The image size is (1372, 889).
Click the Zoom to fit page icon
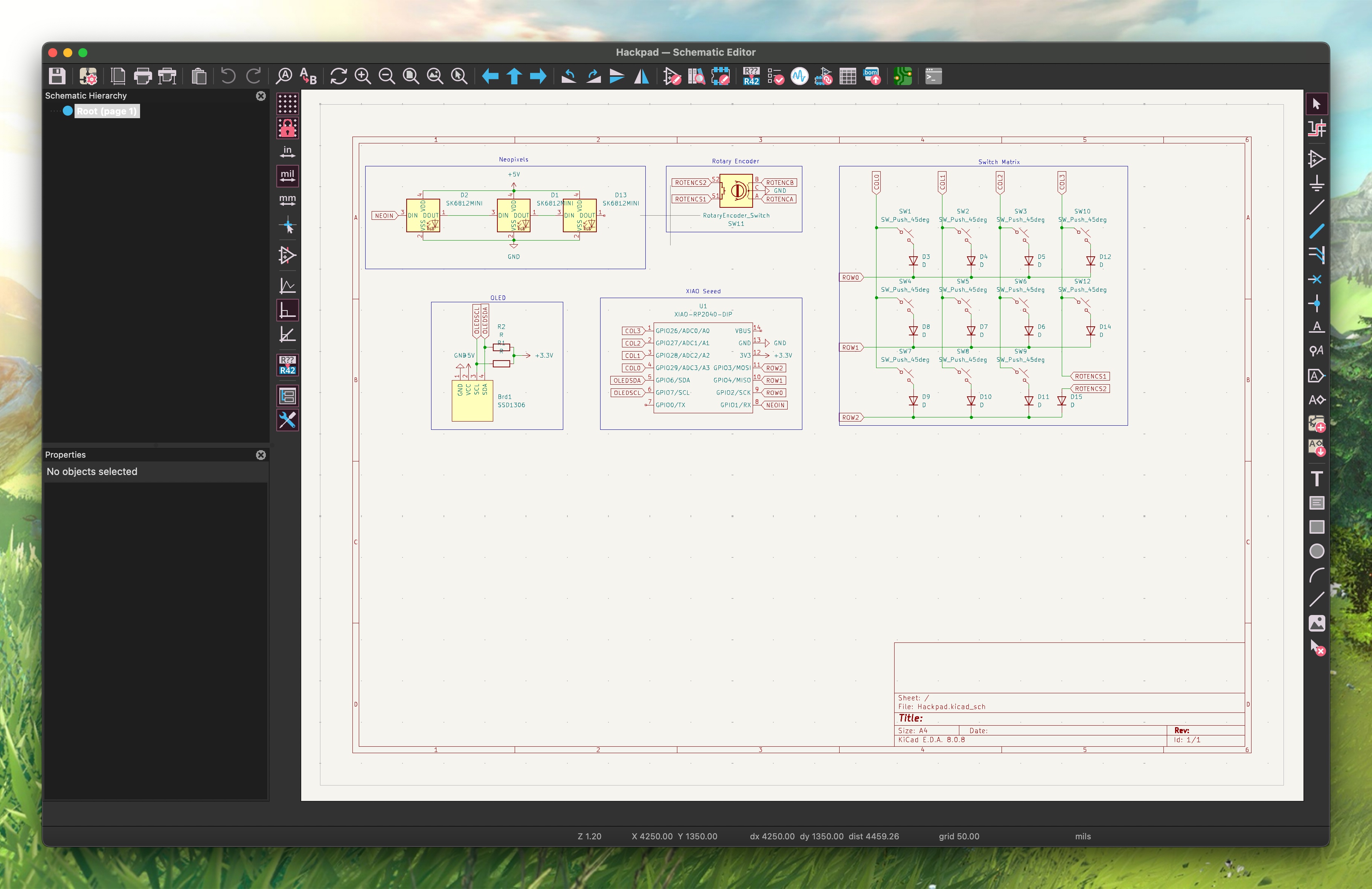410,76
